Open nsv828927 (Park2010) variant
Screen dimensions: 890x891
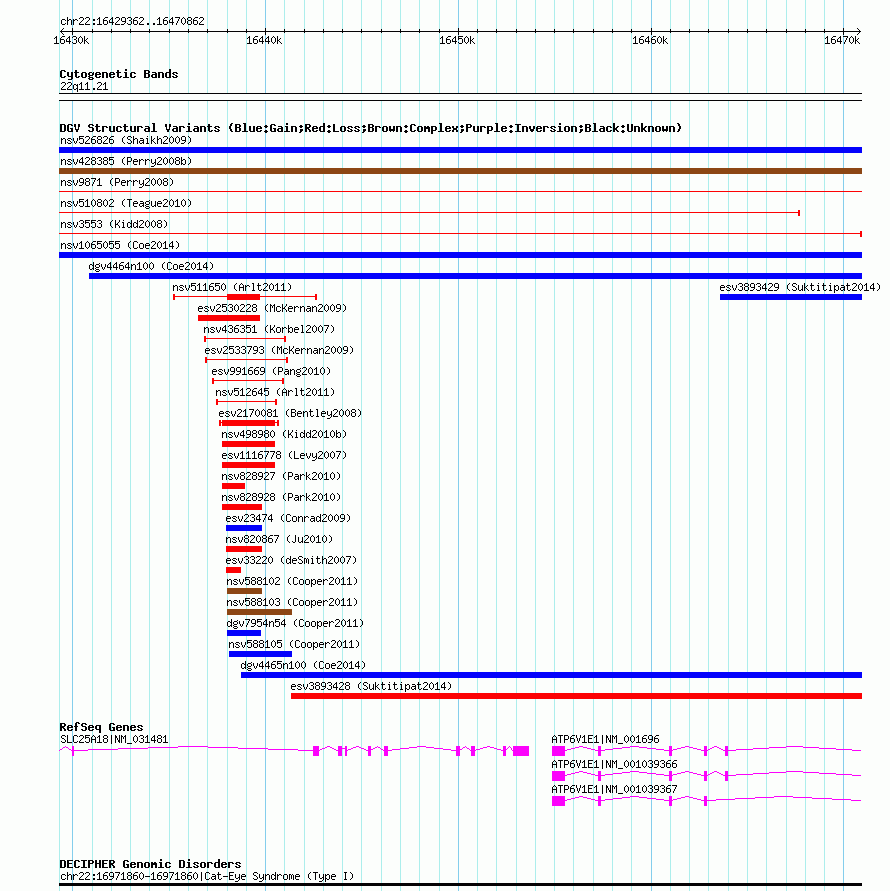(x=281, y=477)
